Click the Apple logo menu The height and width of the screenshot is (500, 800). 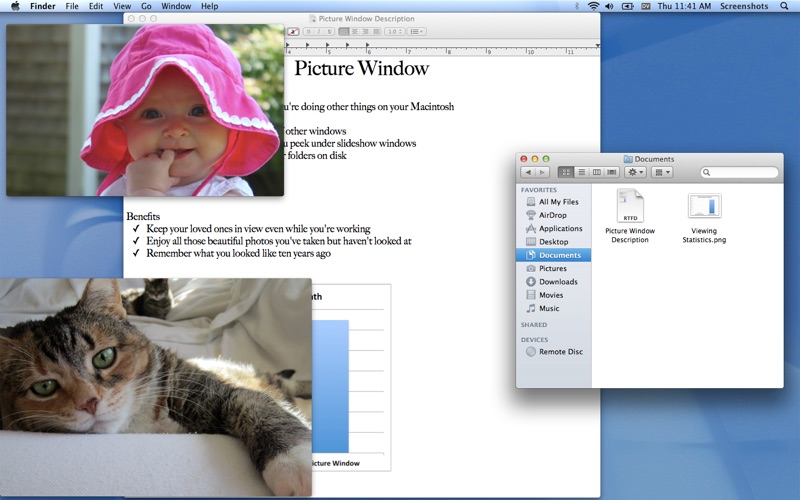15,6
